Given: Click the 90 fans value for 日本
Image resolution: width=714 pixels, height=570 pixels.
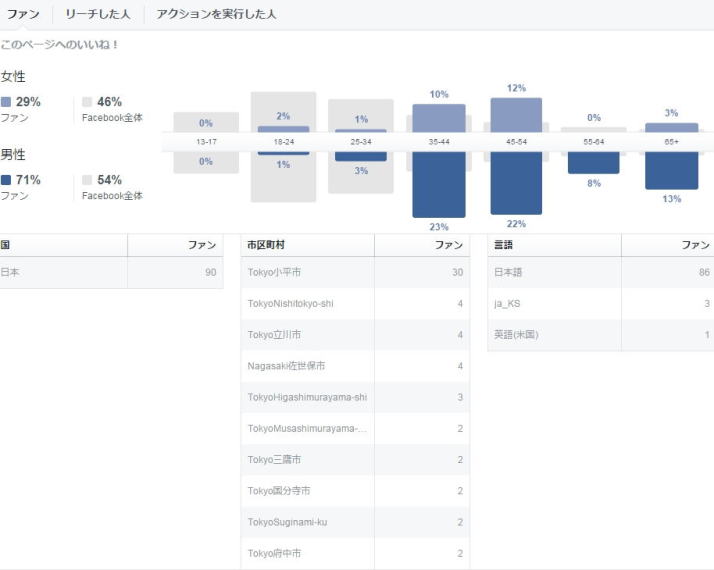Looking at the screenshot, I should (210, 272).
